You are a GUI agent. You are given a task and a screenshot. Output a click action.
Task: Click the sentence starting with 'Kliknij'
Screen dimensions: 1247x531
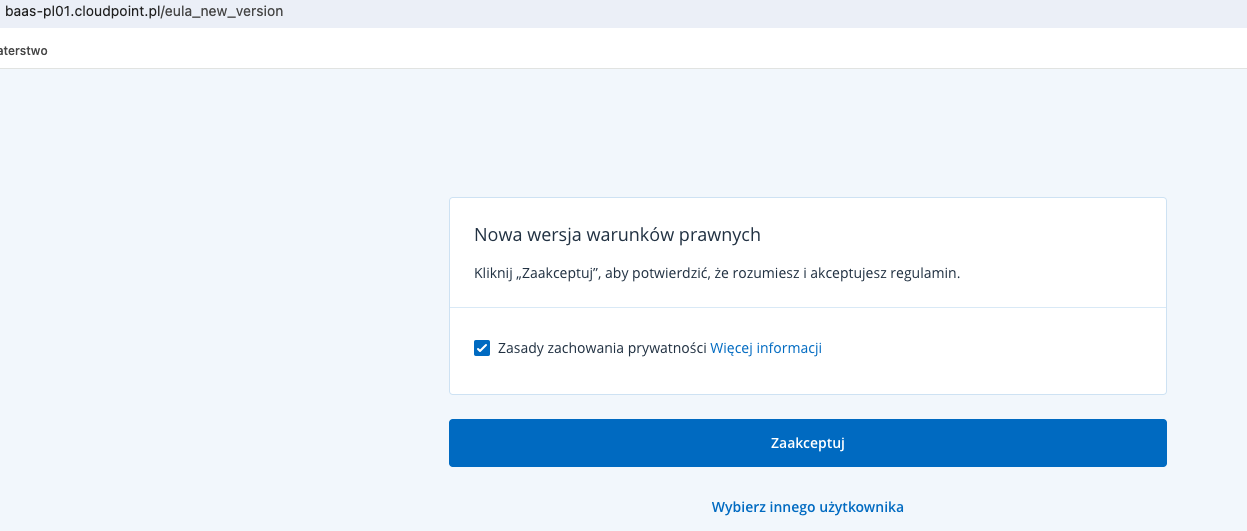pos(717,273)
